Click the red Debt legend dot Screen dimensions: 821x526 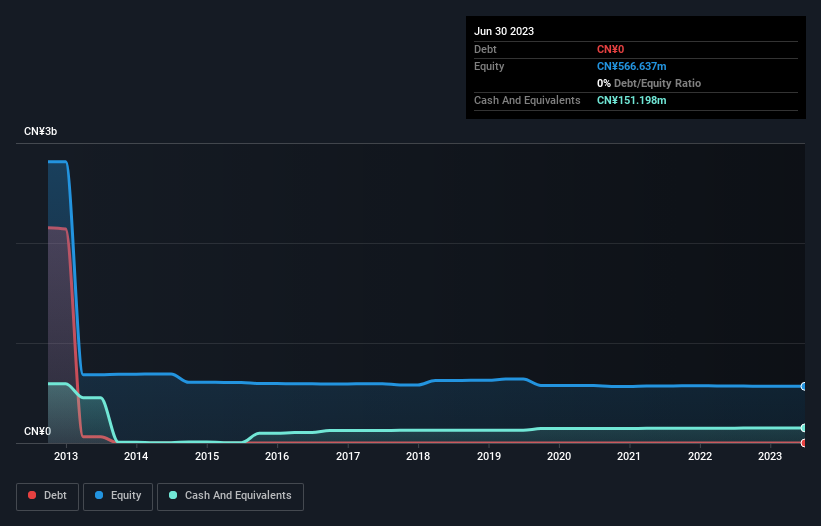pyautogui.click(x=32, y=495)
